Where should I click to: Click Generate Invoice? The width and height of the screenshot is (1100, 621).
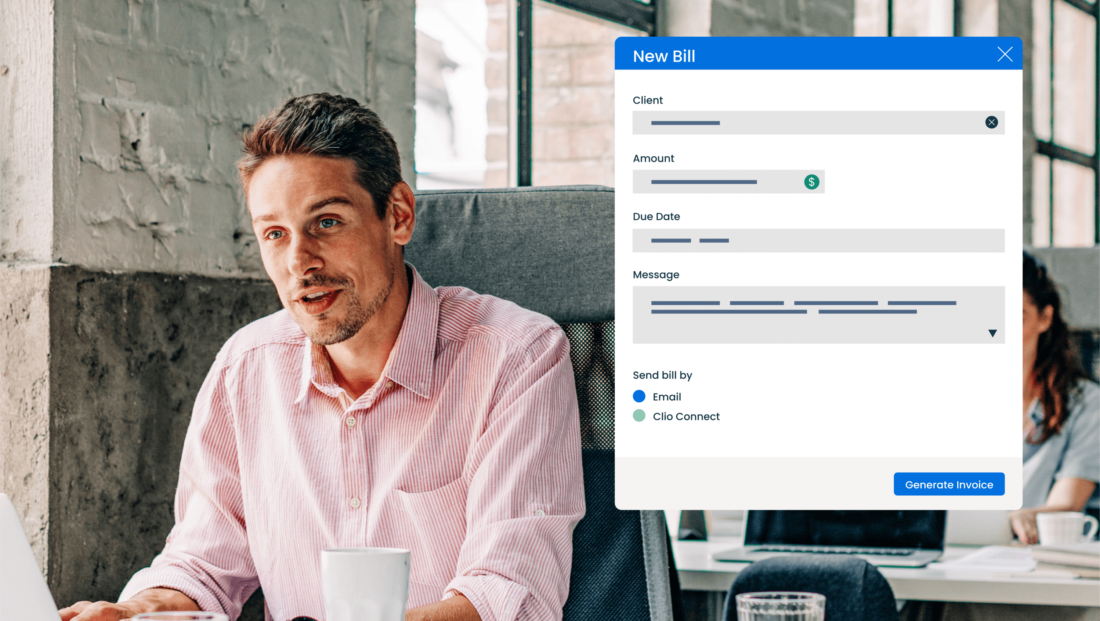948,483
